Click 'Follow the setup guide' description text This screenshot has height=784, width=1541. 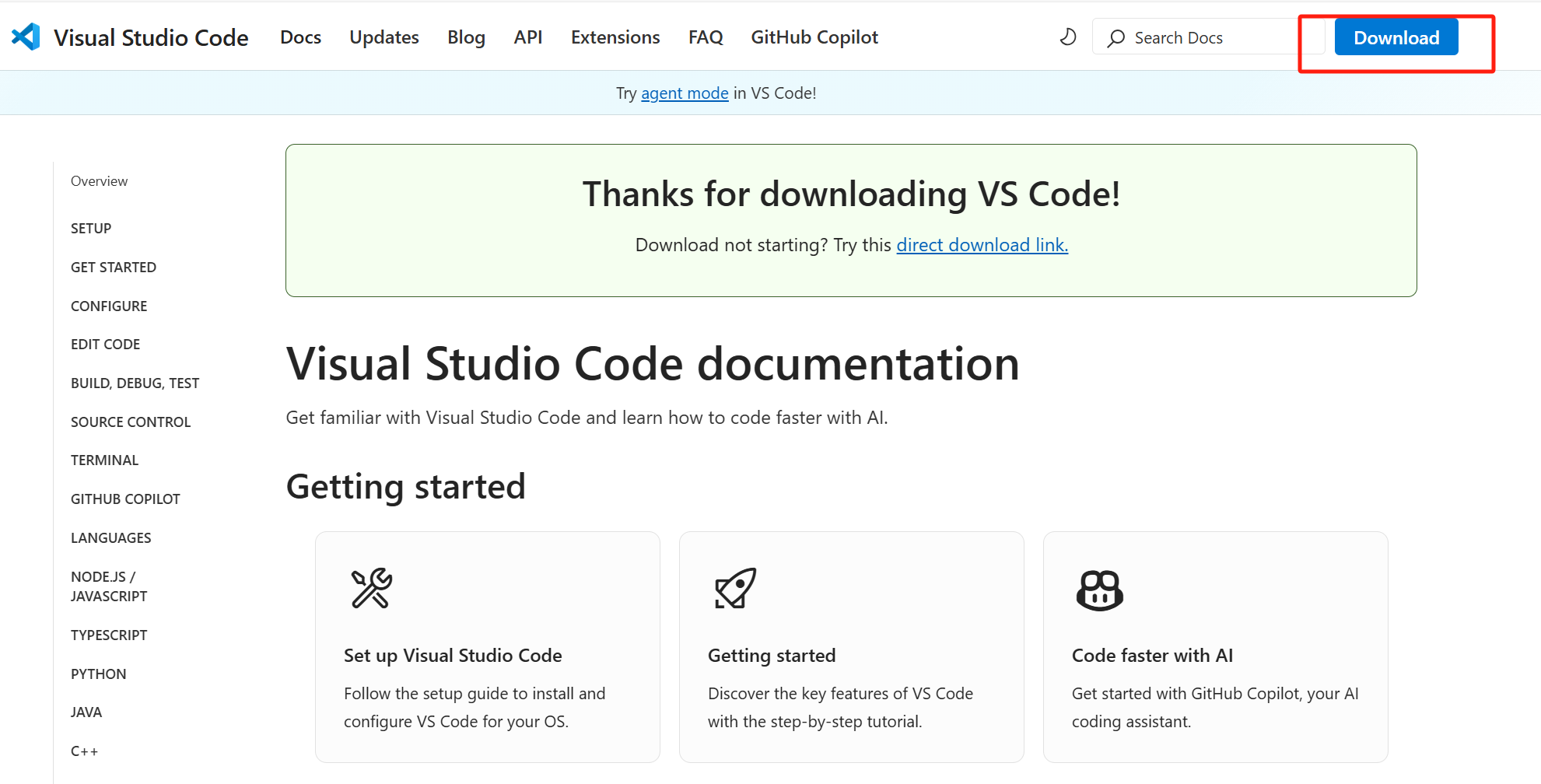475,708
